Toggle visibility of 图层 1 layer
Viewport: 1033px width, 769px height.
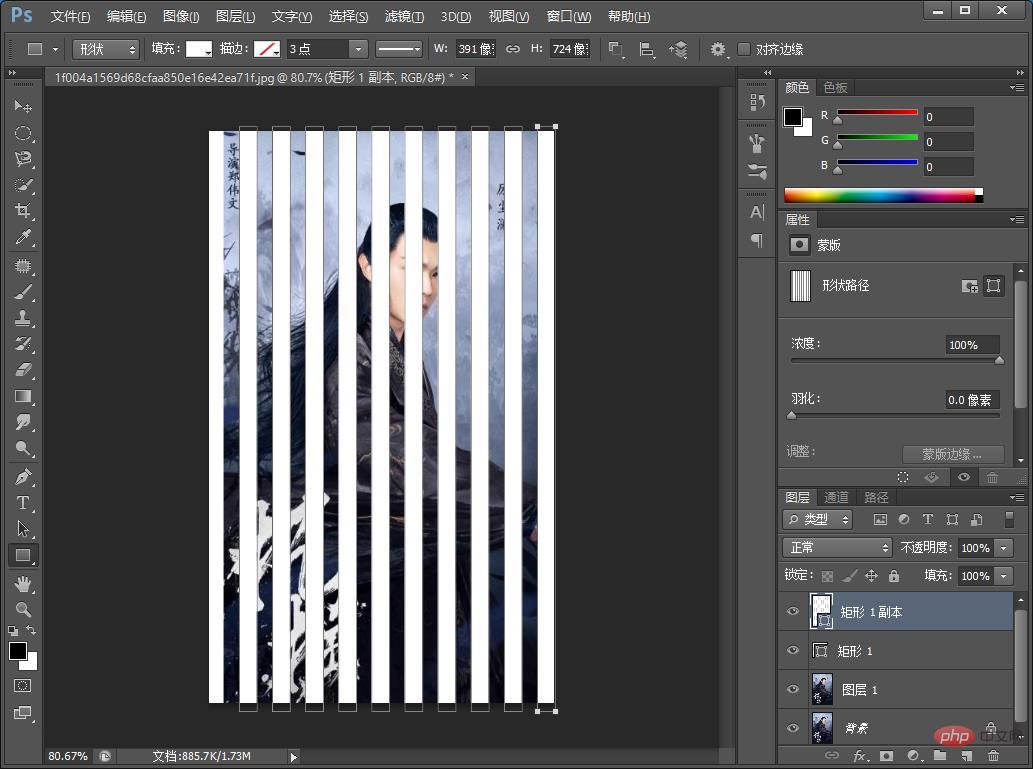[x=793, y=690]
